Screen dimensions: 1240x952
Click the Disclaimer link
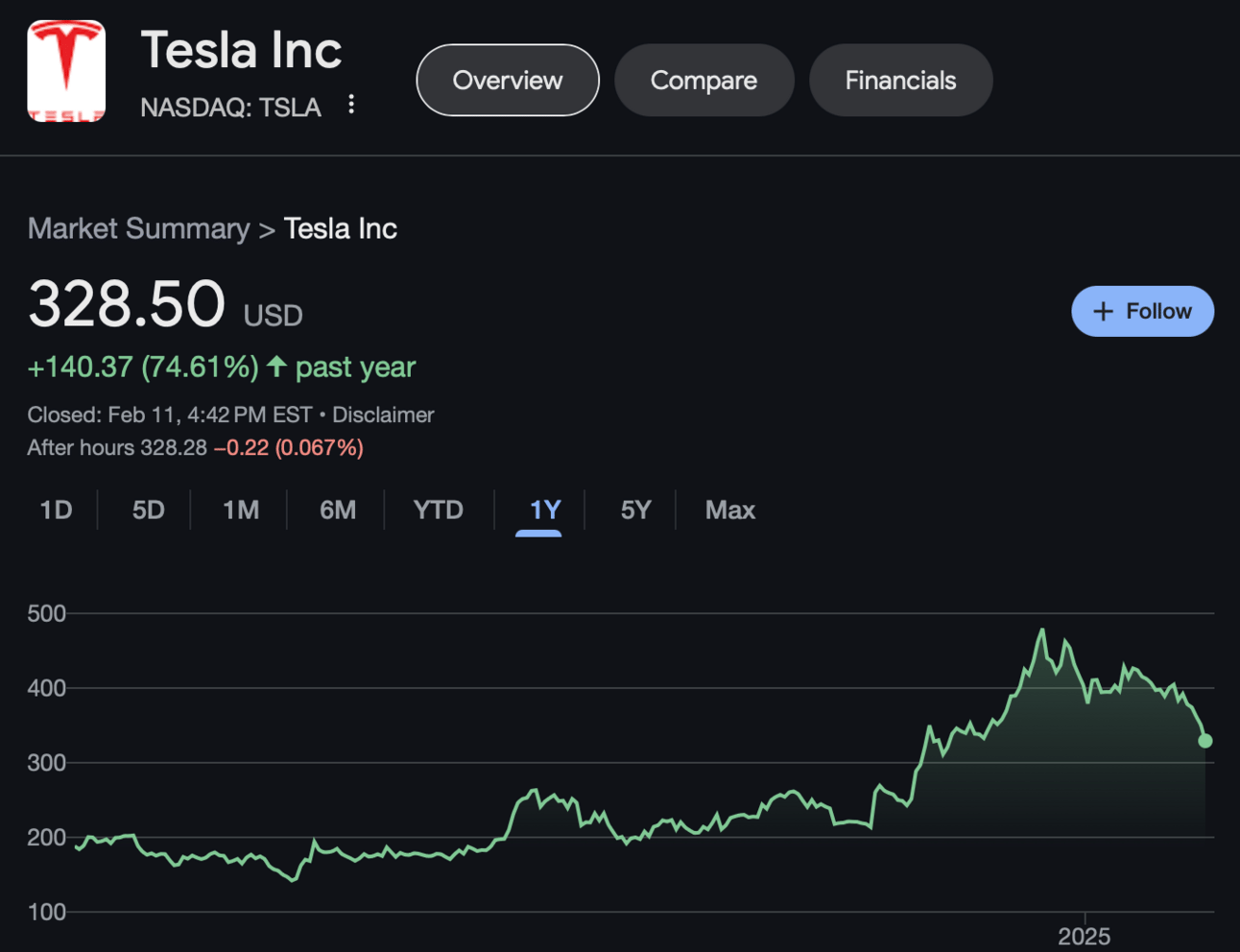[x=383, y=415]
